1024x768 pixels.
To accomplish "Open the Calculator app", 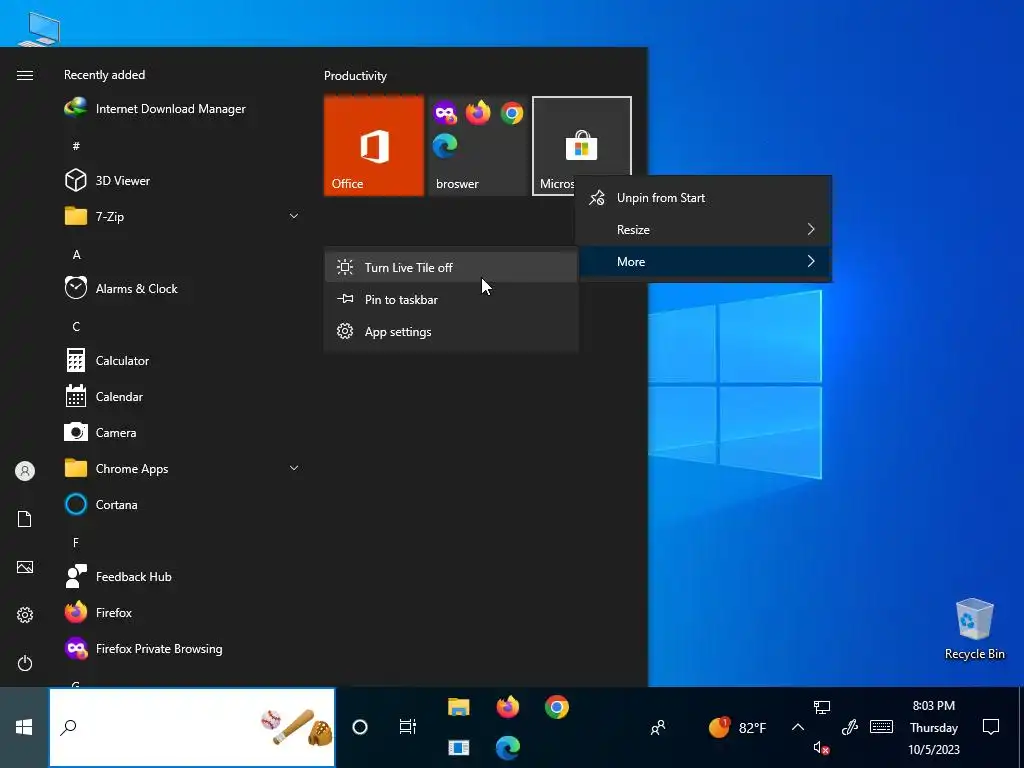I will 107,360.
